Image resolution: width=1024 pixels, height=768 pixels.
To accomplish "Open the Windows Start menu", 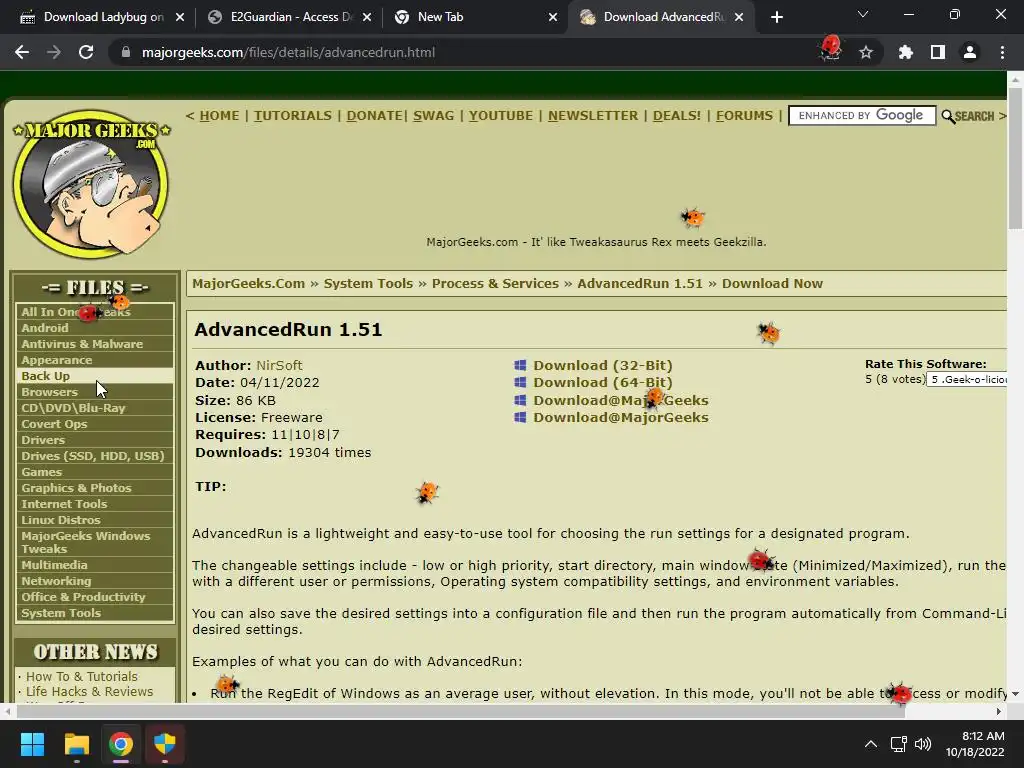I will (32, 744).
